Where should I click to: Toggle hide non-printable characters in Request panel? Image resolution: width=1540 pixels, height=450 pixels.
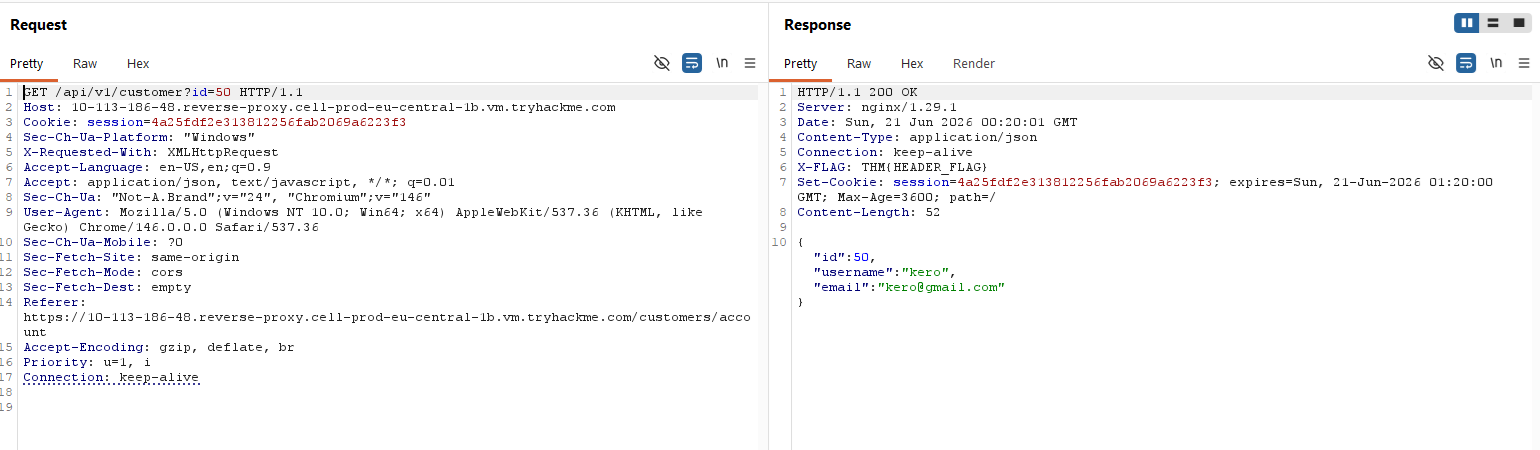tap(661, 63)
